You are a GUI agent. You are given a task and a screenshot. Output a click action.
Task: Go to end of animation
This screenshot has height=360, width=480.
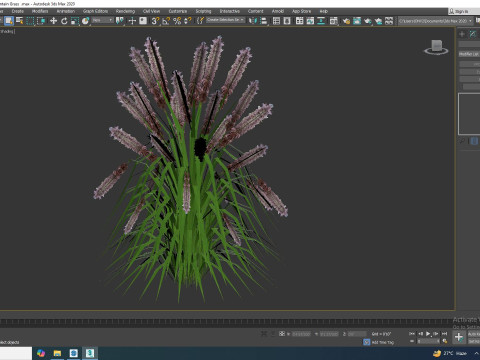click(444, 333)
